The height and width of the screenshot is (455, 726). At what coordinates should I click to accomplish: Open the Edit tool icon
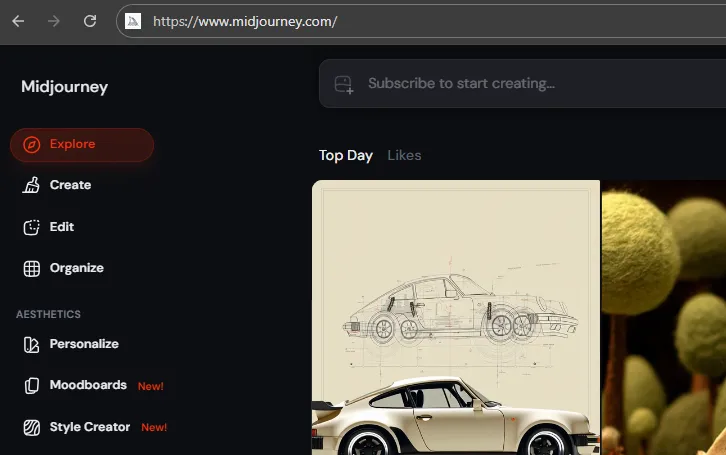pos(32,227)
